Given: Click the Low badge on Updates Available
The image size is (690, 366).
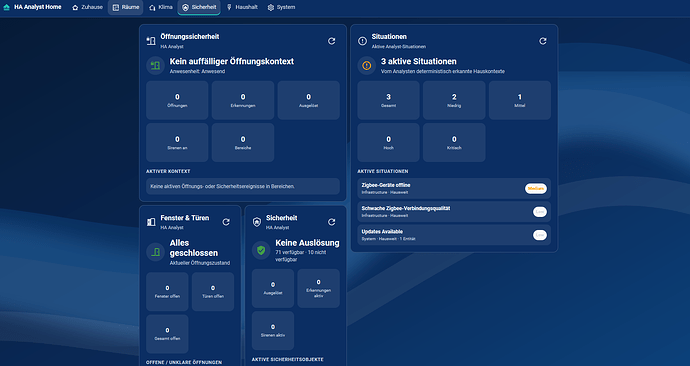Looking at the screenshot, I should pos(540,235).
